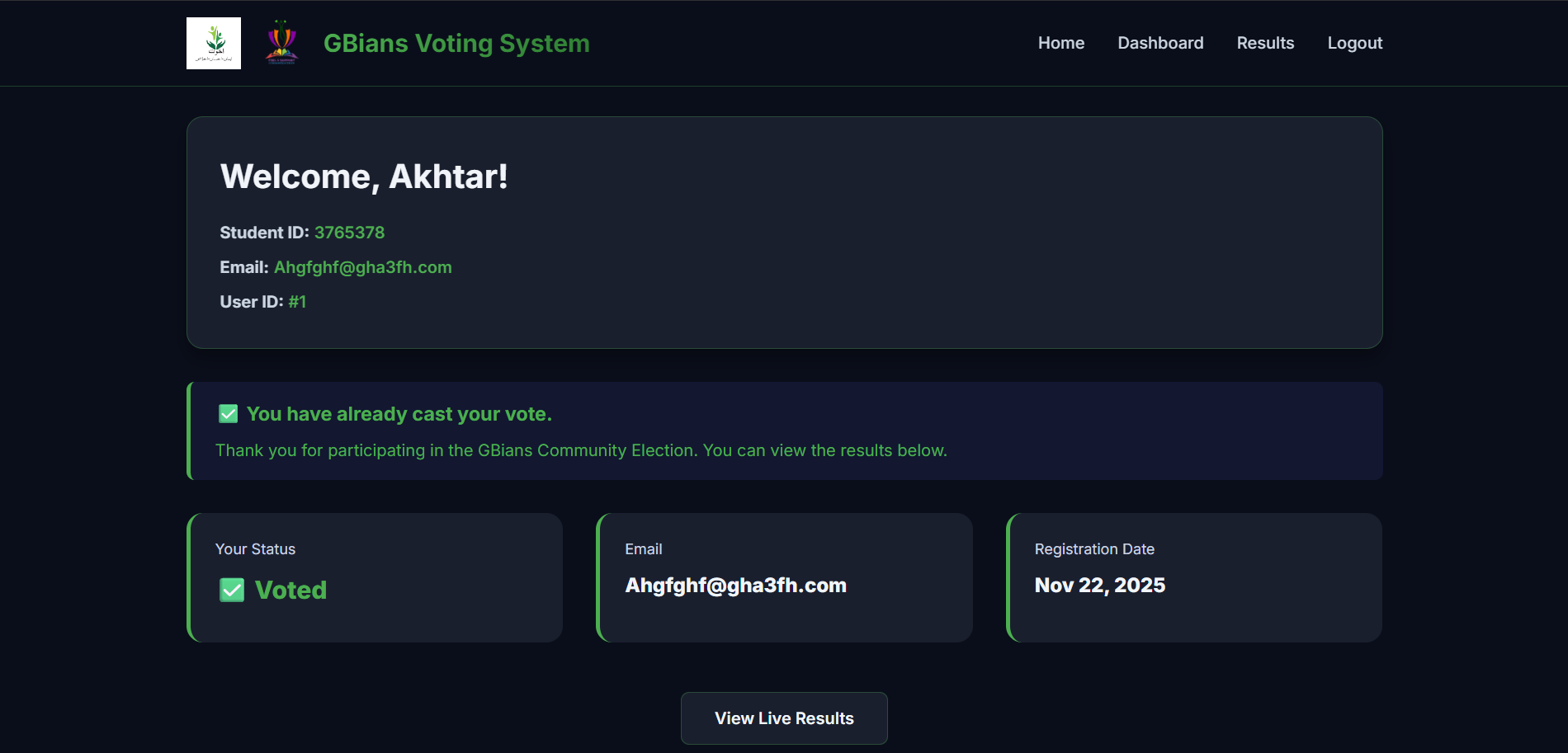Click the GBians Voting System header title
The width and height of the screenshot is (1568, 753).
tap(456, 43)
